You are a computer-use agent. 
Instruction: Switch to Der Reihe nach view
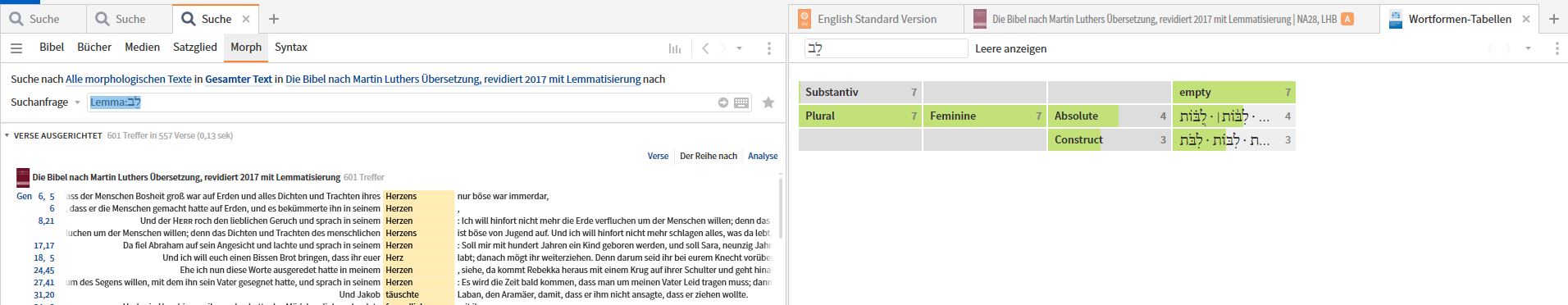[709, 156]
